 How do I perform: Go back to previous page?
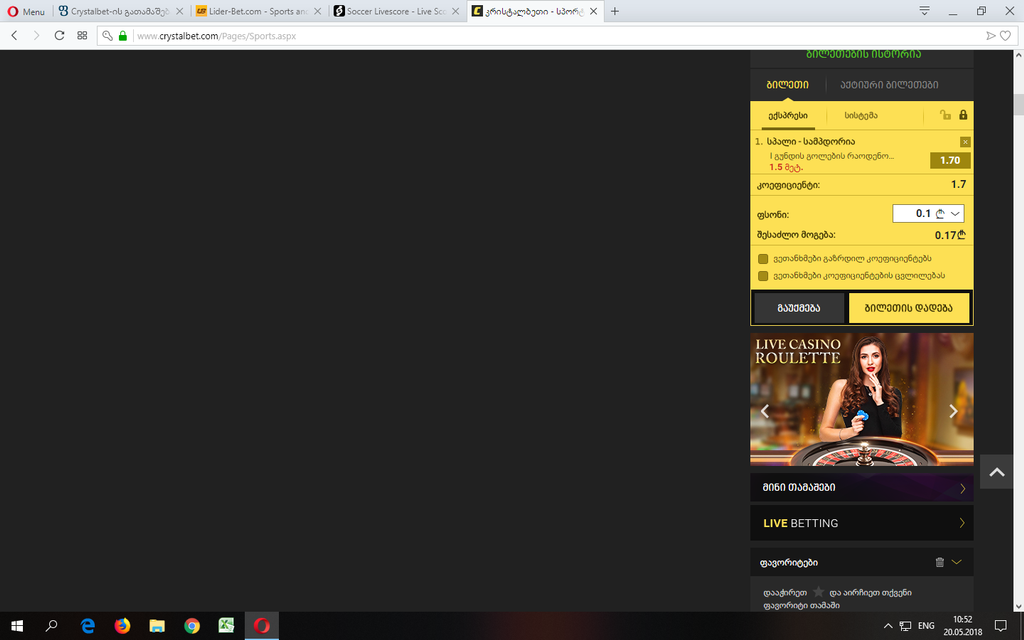pyautogui.click(x=14, y=35)
